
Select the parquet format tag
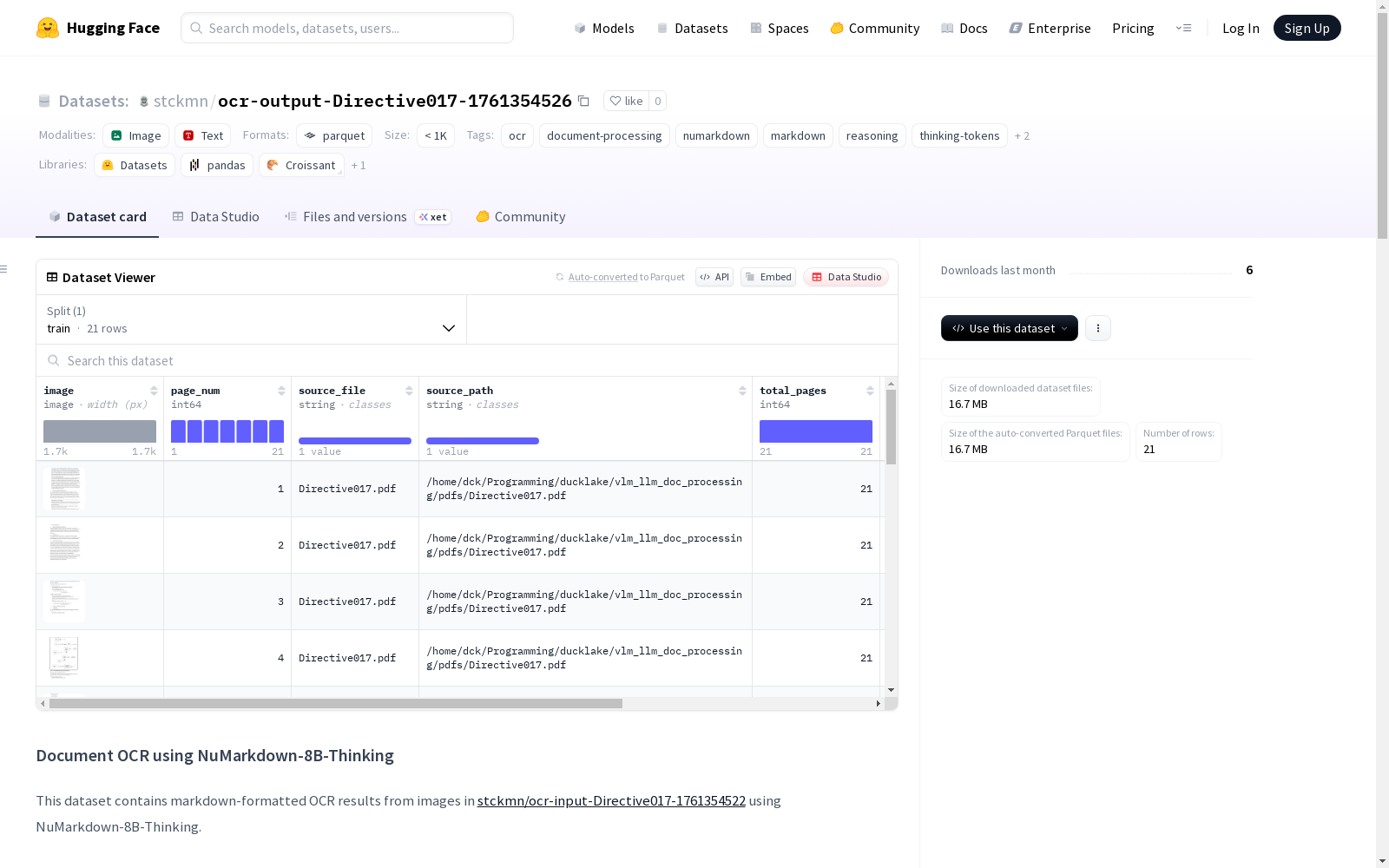click(334, 135)
